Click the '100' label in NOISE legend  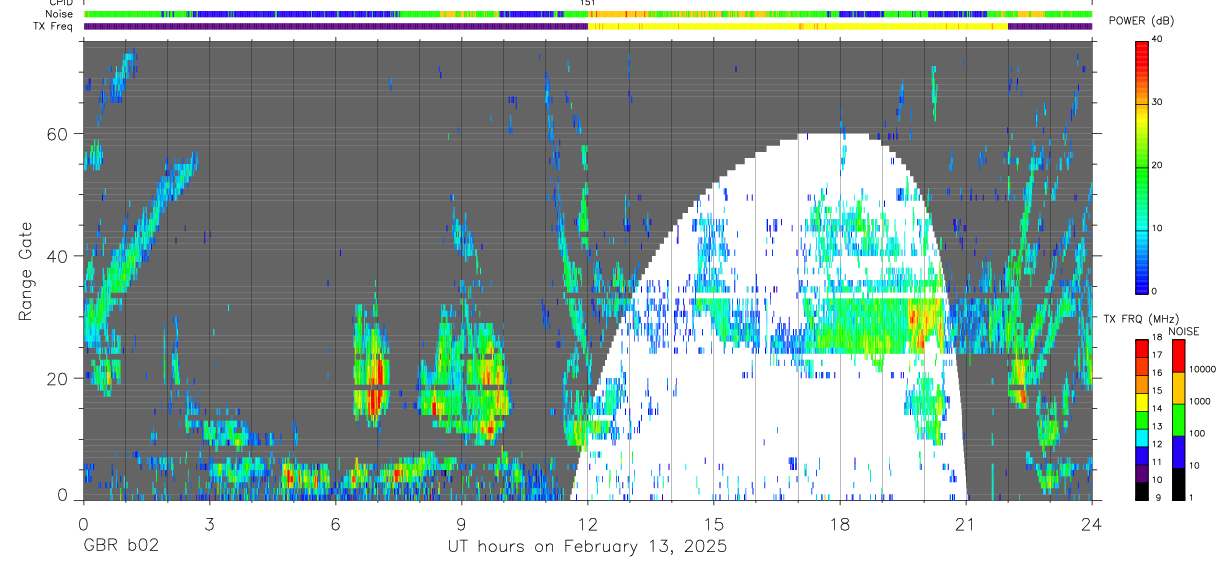click(1198, 433)
